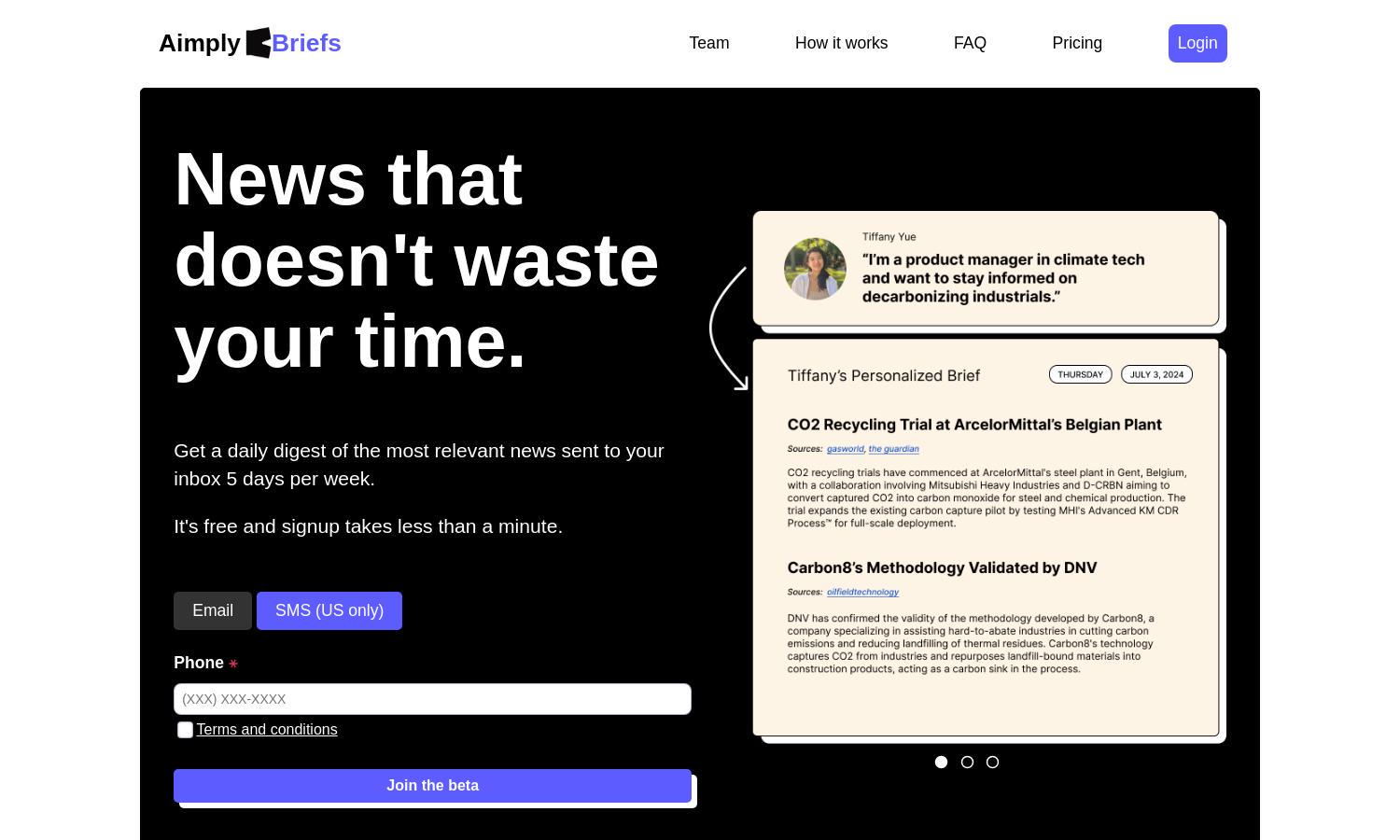Click the Aimply brand name text
Image resolution: width=1400 pixels, height=840 pixels.
click(x=200, y=43)
